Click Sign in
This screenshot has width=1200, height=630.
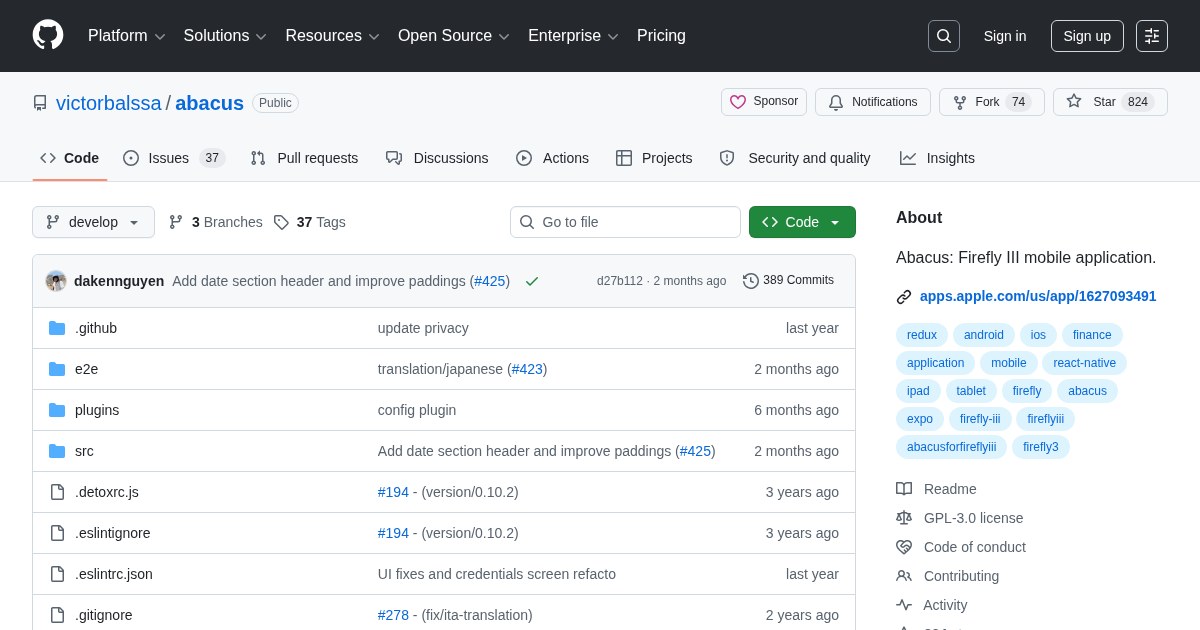point(1005,36)
